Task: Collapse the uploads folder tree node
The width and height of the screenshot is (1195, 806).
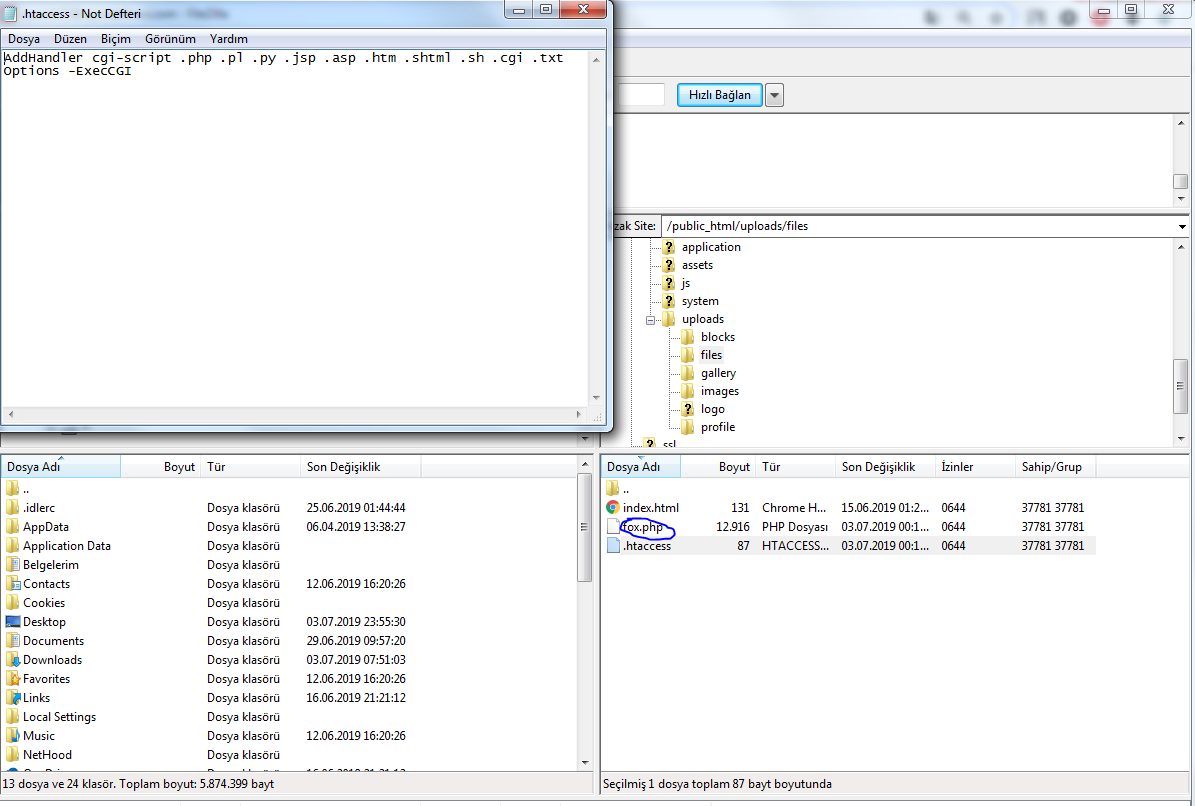Action: 650,320
